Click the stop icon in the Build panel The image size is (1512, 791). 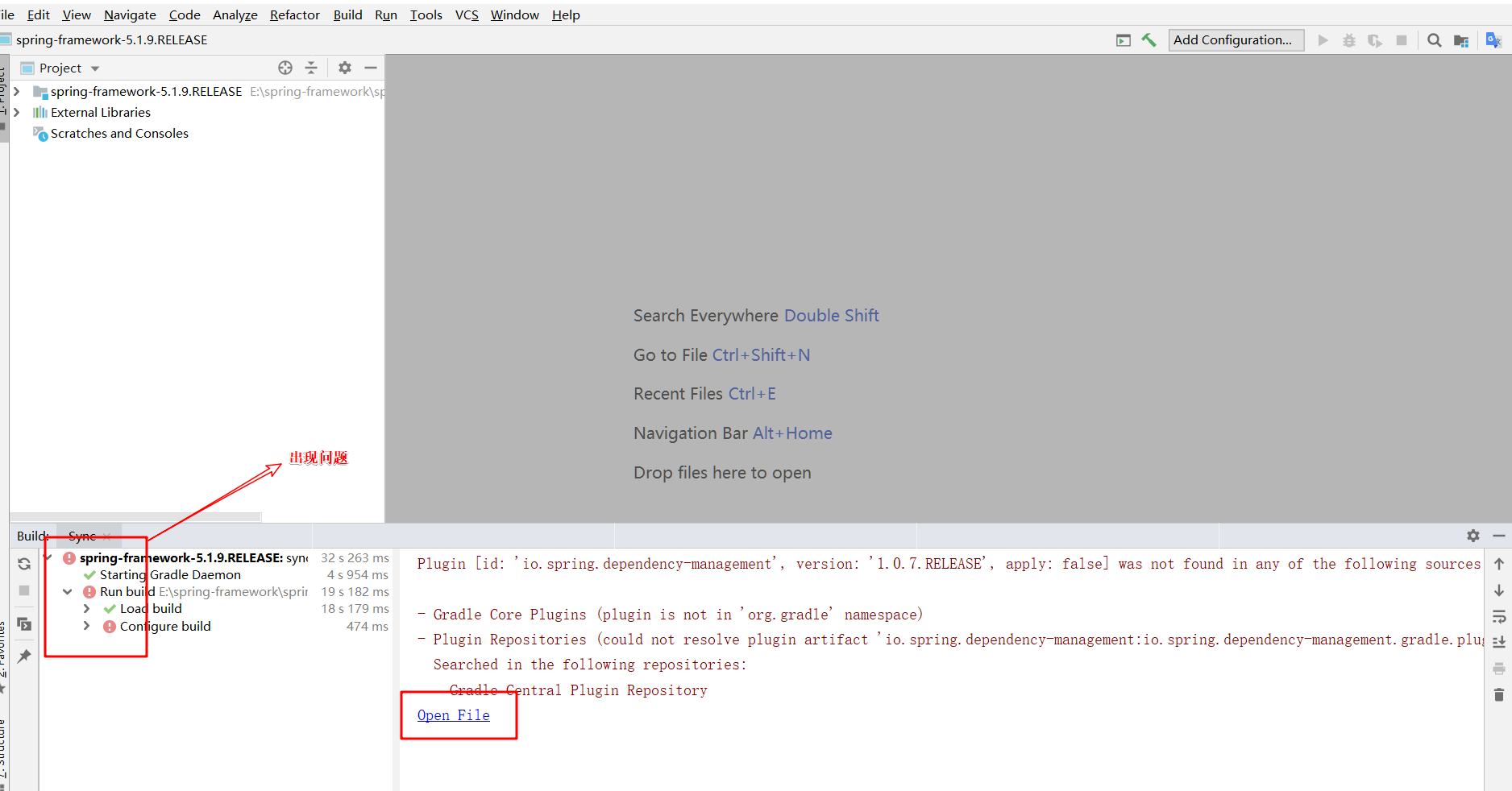(24, 590)
